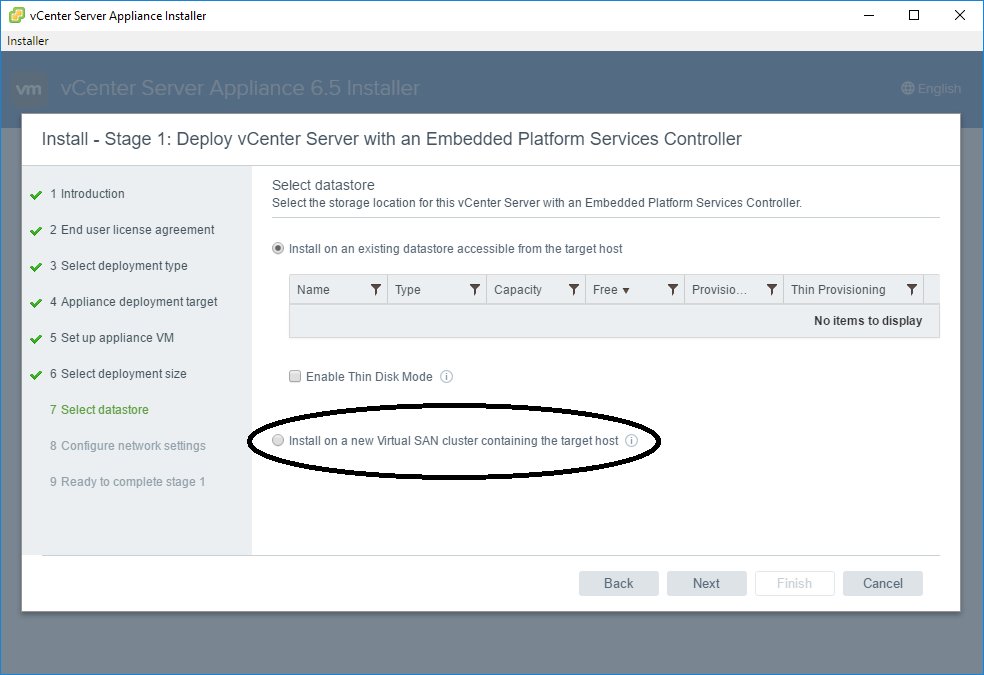
Task: Open the Installer menu
Action: [28, 41]
